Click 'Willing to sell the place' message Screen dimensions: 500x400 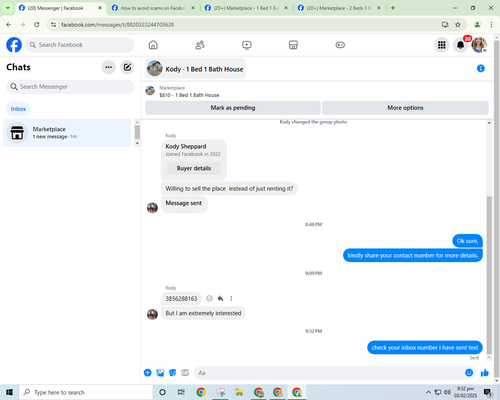229,189
